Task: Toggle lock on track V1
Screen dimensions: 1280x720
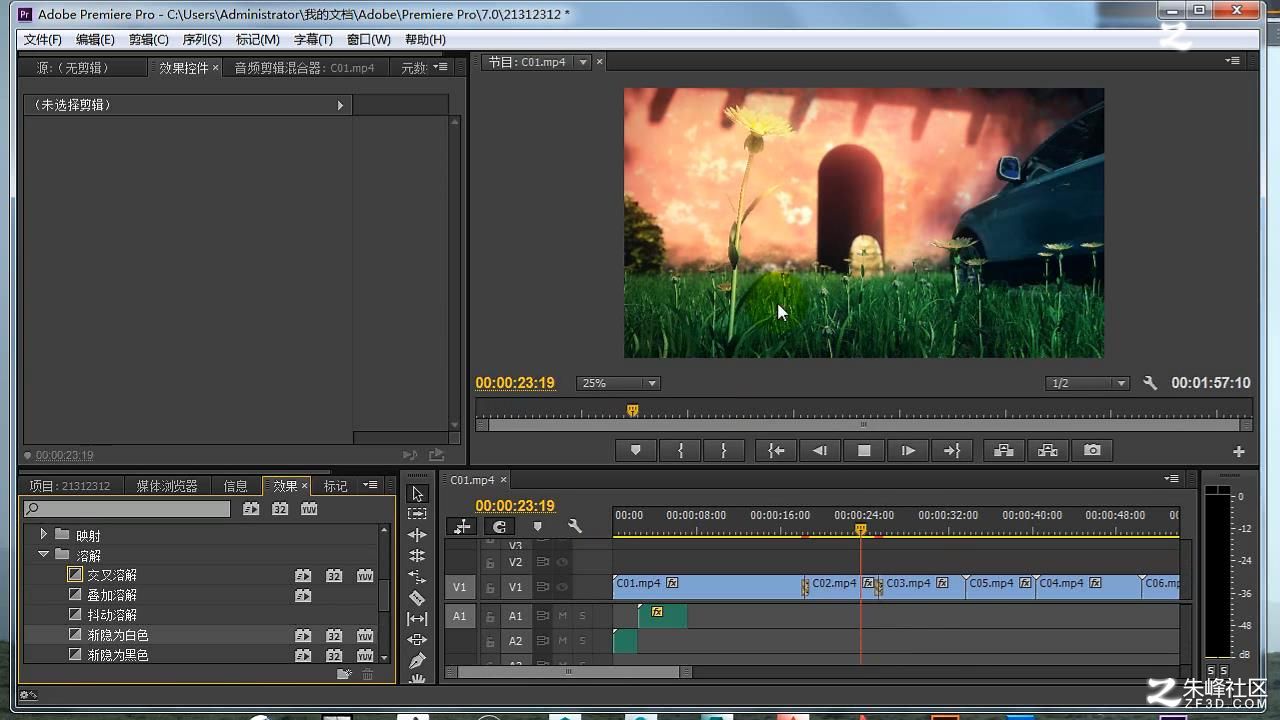Action: [490, 588]
